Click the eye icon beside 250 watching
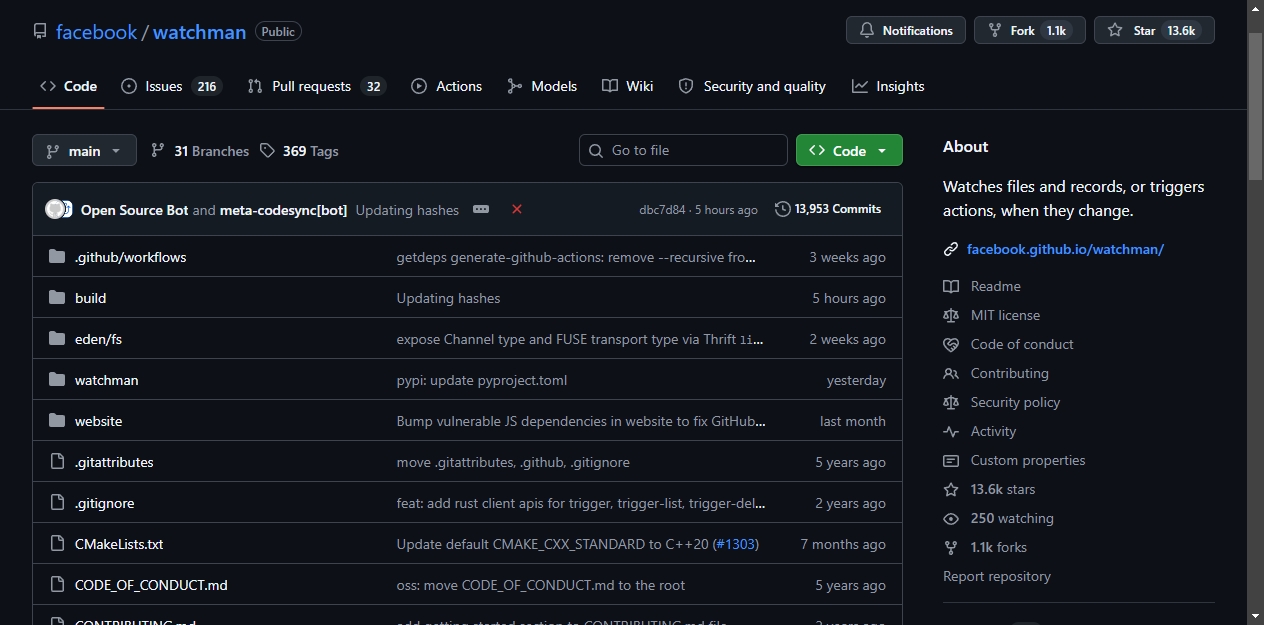The height and width of the screenshot is (625, 1264). click(x=951, y=518)
